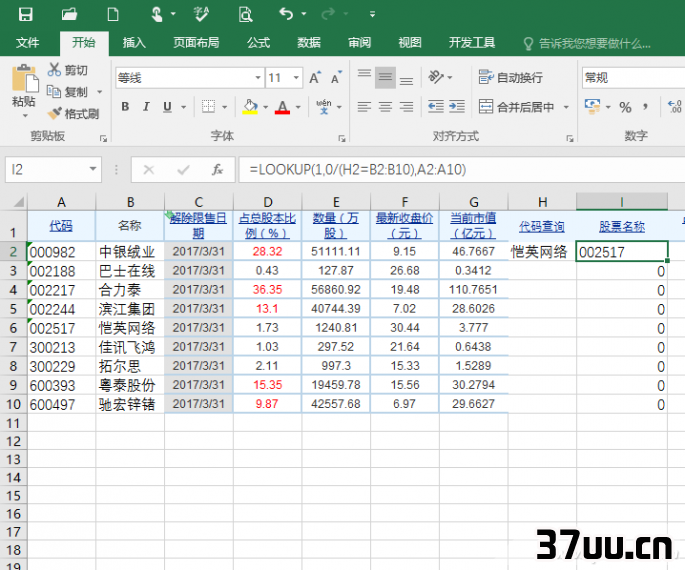685x570 pixels.
Task: Click Wrap Text (自动换行) button
Action: pyautogui.click(x=511, y=77)
